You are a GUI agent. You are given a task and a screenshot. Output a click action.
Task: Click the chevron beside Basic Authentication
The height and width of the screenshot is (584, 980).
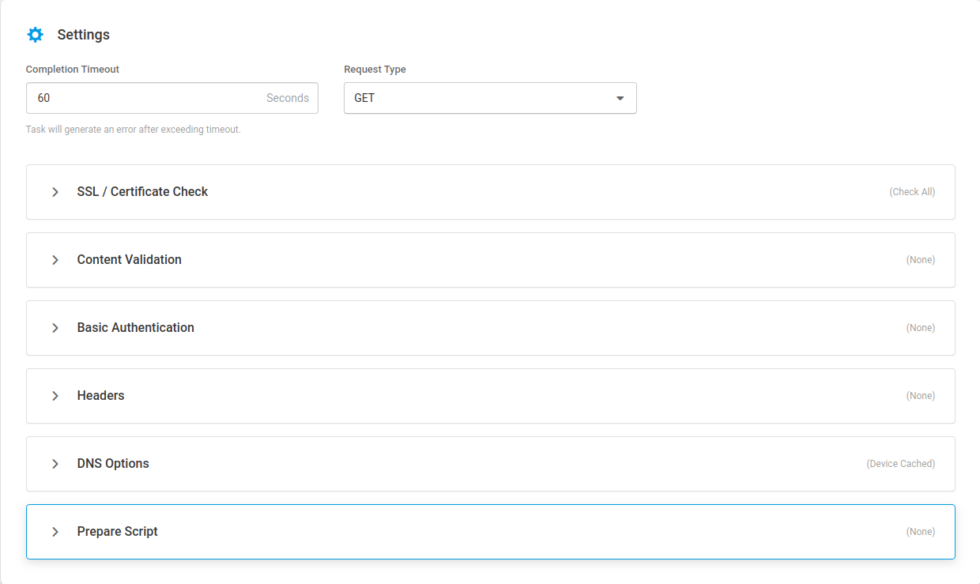[55, 327]
